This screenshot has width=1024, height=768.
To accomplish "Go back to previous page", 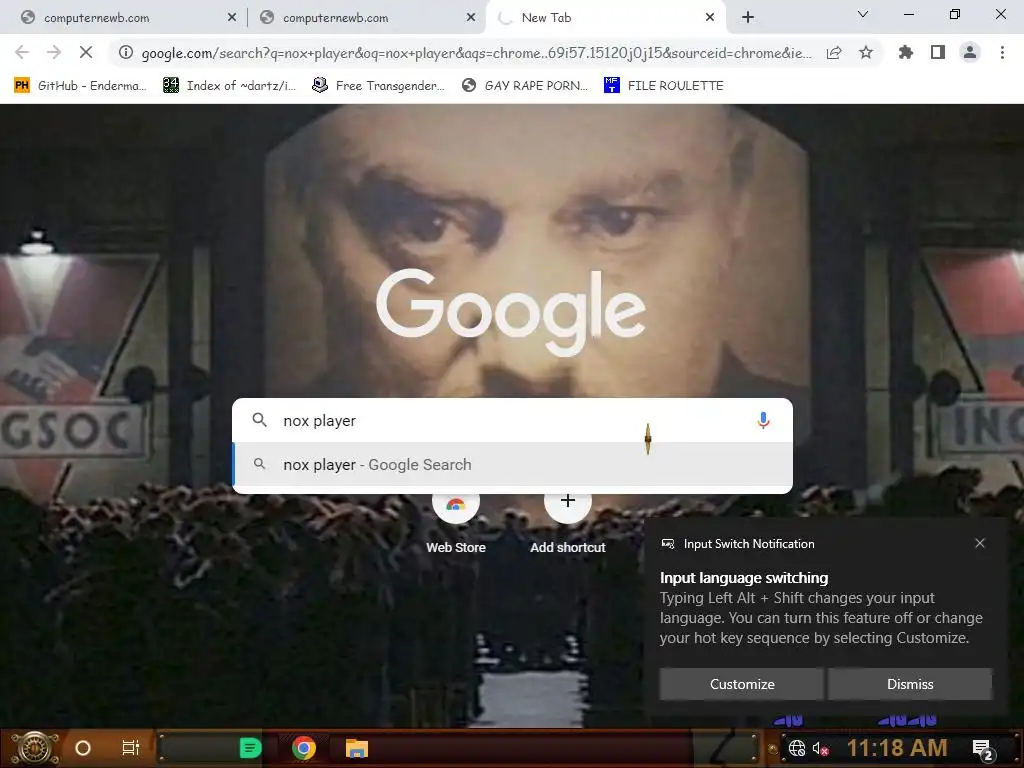I will click(22, 52).
